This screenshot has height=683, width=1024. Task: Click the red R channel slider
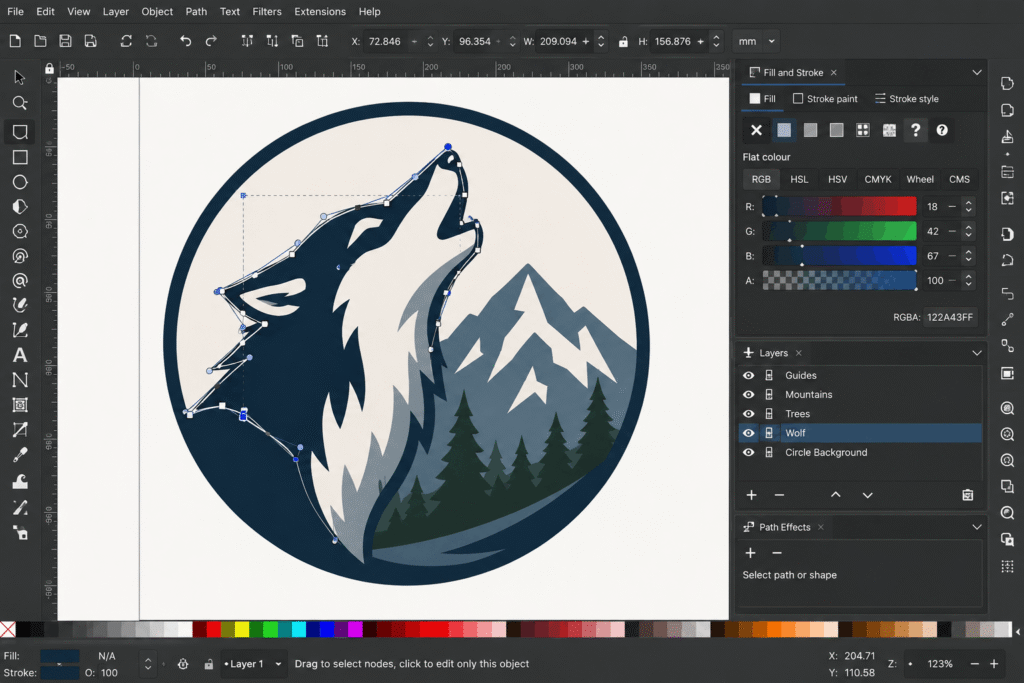click(x=839, y=206)
